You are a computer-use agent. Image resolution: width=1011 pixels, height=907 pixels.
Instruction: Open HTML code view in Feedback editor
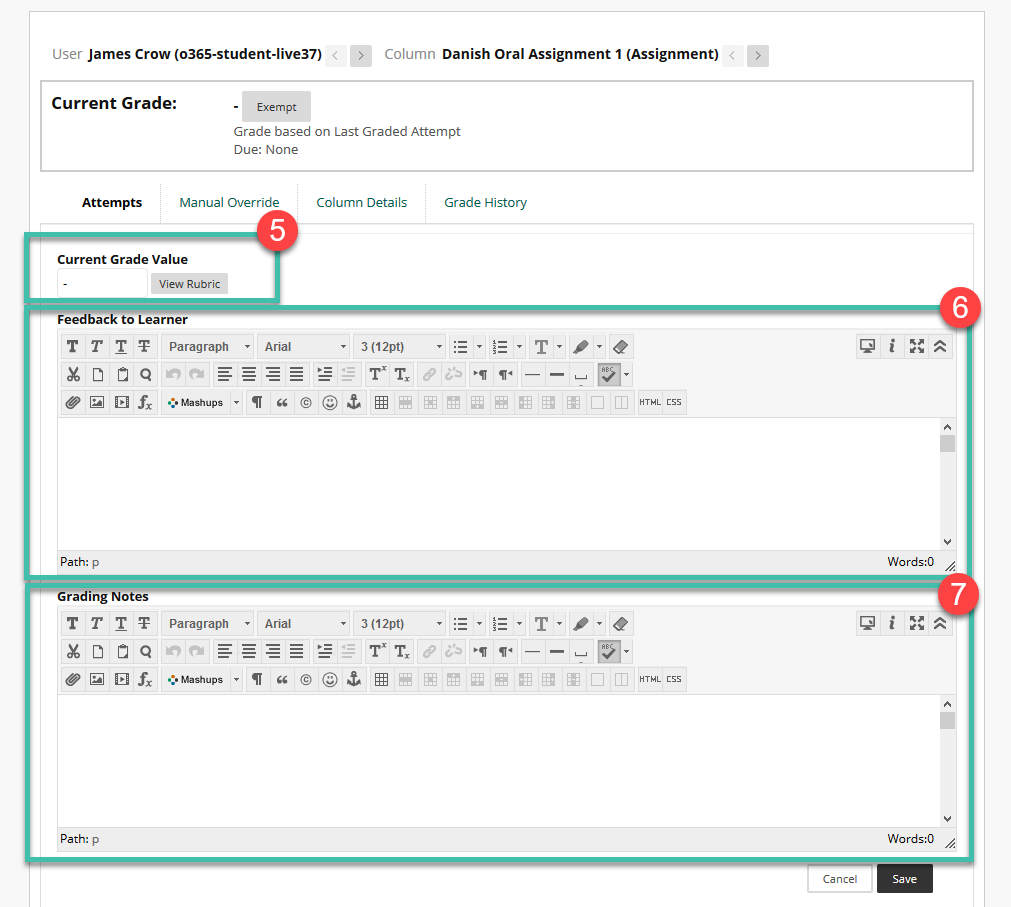click(x=649, y=402)
